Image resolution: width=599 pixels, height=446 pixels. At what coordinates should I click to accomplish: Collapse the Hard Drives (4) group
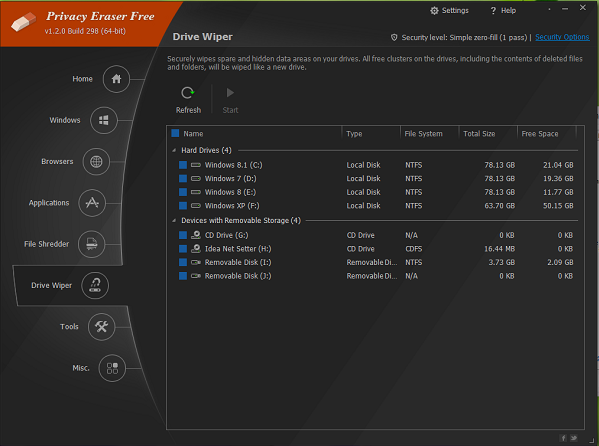(174, 150)
